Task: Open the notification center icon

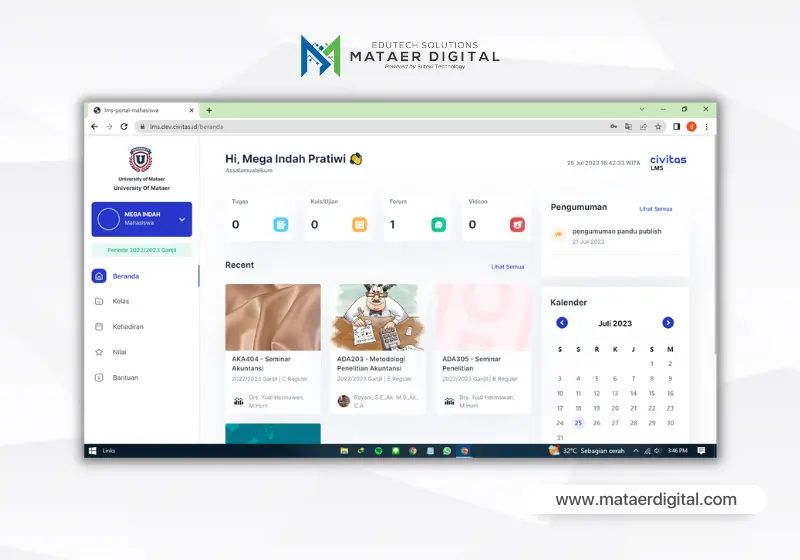Action: tap(702, 451)
